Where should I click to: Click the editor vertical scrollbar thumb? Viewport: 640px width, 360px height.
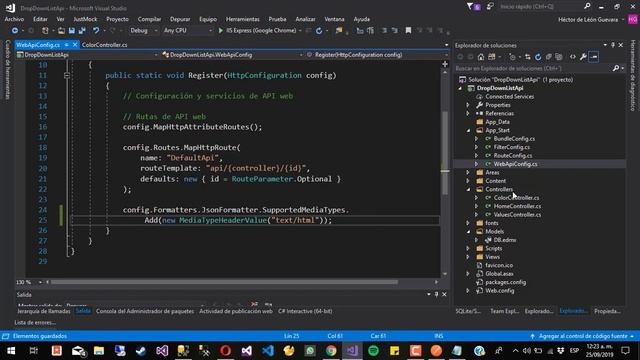(445, 153)
